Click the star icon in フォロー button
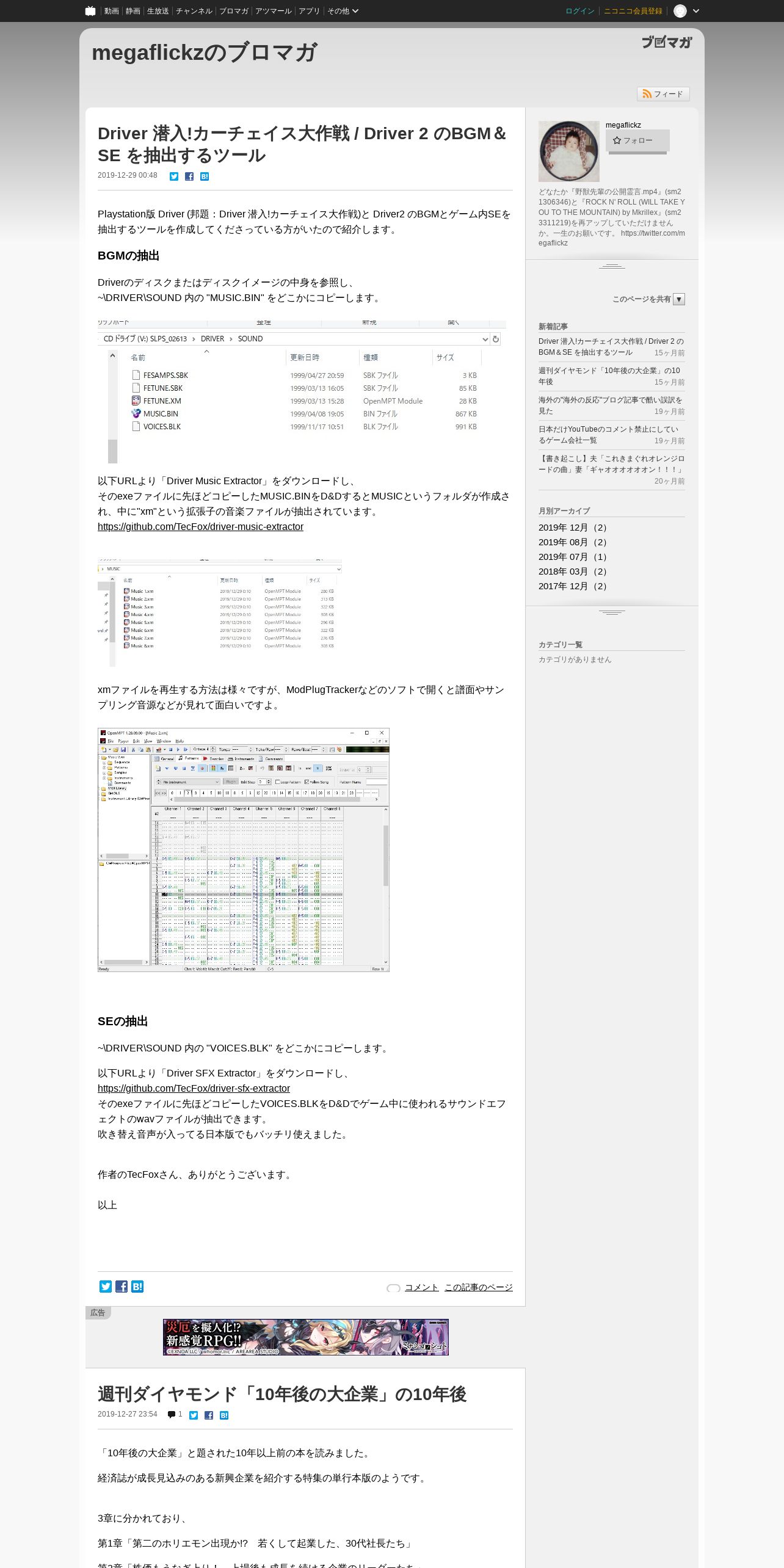Screen dimensions: 784x1568 point(617,140)
